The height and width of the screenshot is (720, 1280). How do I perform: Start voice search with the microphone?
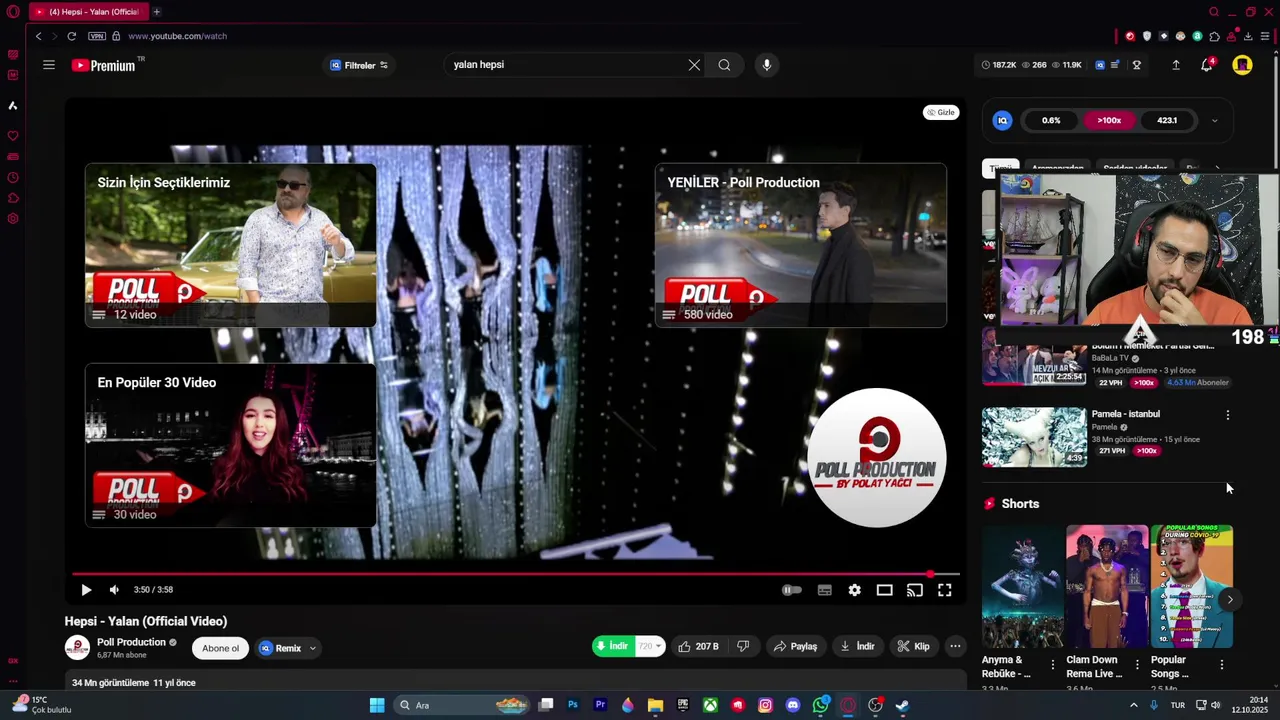coord(767,65)
